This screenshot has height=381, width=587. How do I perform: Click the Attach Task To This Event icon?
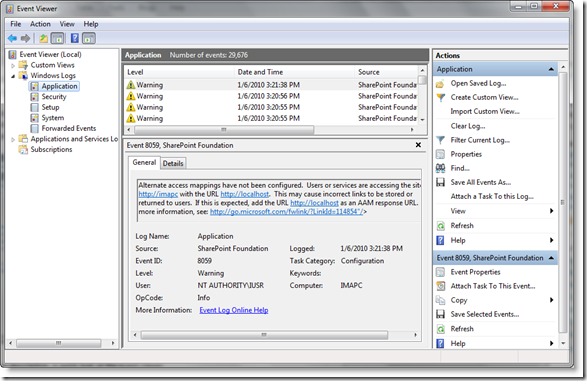point(441,286)
